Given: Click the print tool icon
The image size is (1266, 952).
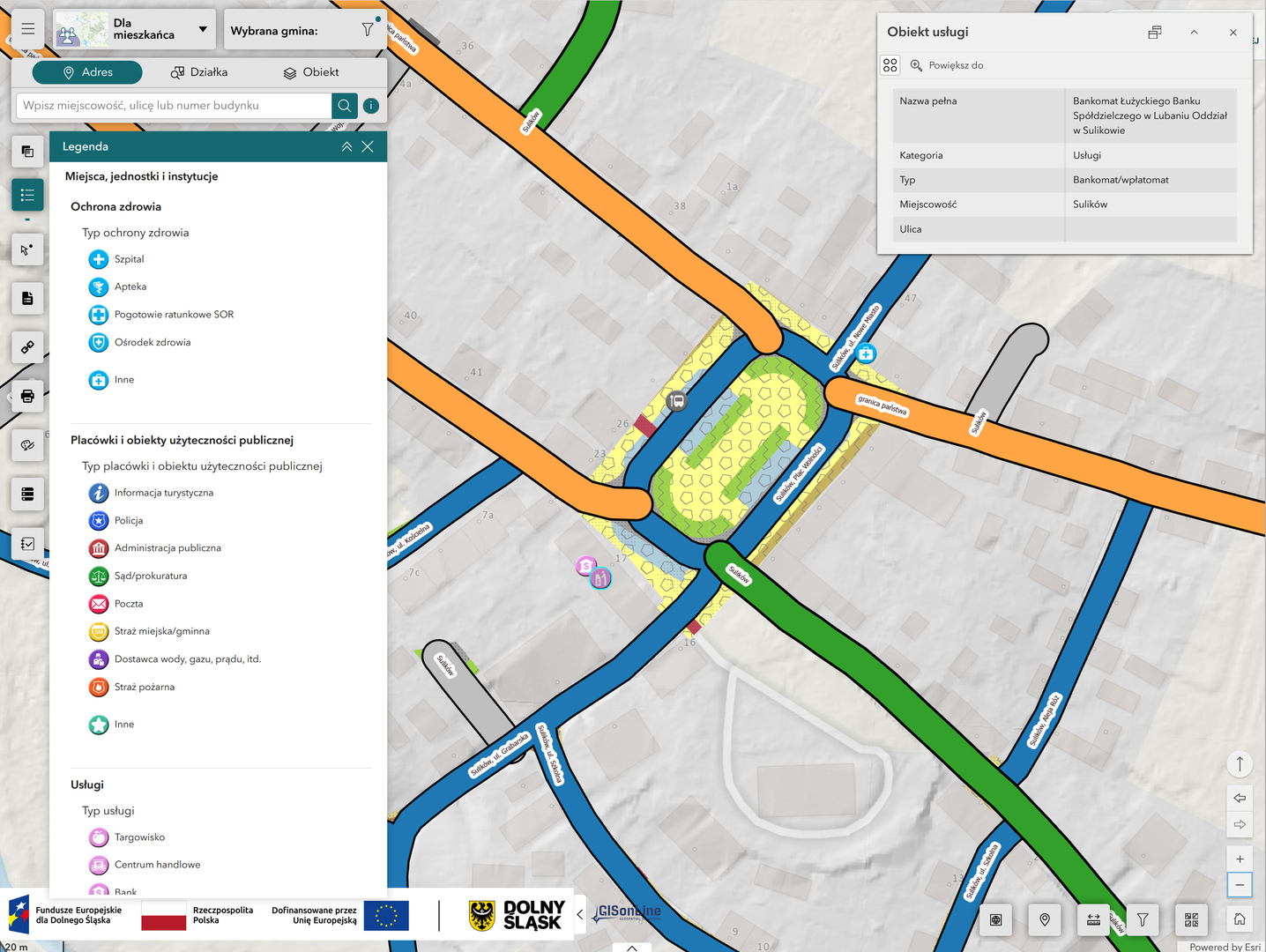Looking at the screenshot, I should click(x=27, y=396).
